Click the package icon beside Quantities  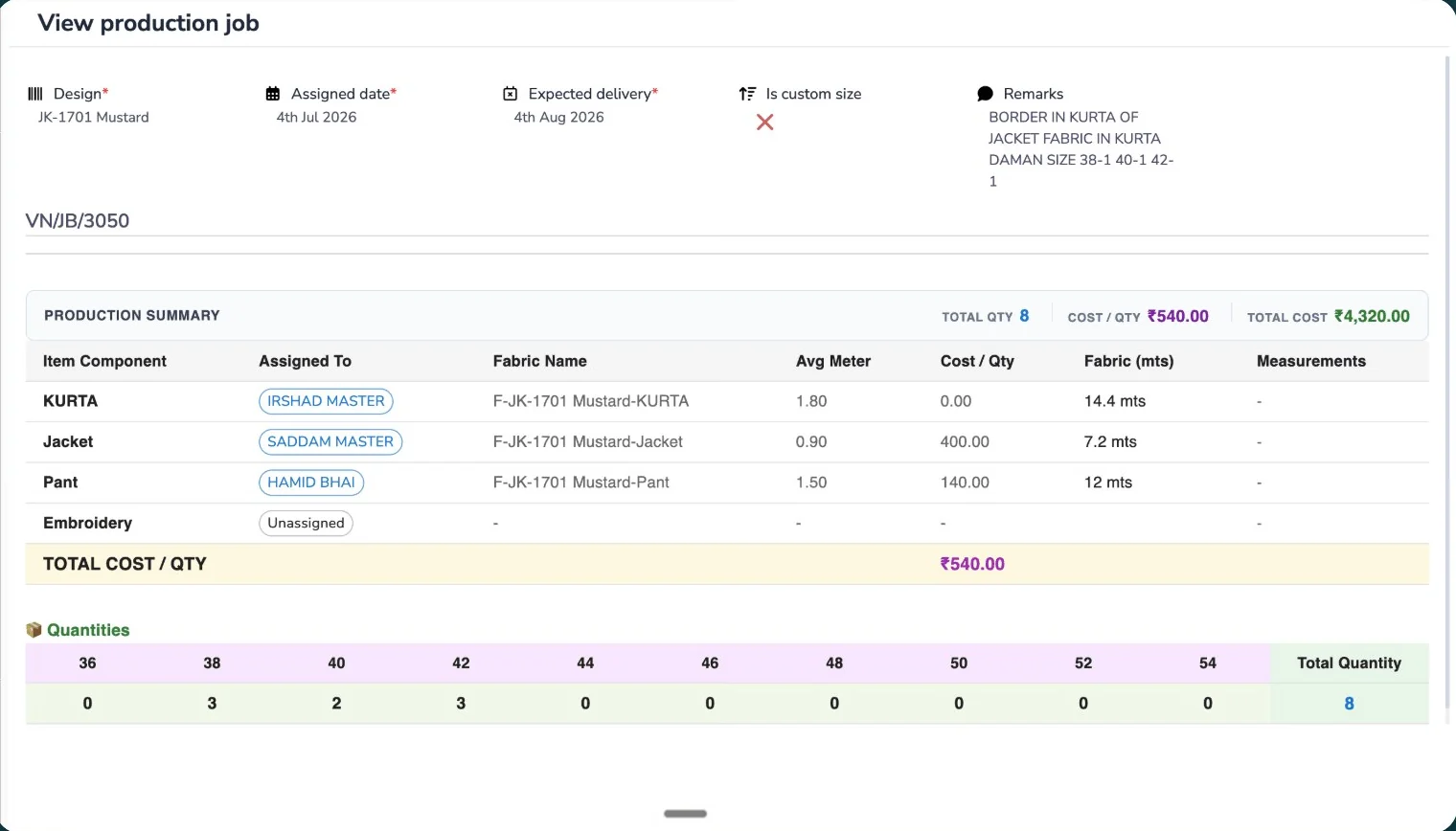click(34, 630)
